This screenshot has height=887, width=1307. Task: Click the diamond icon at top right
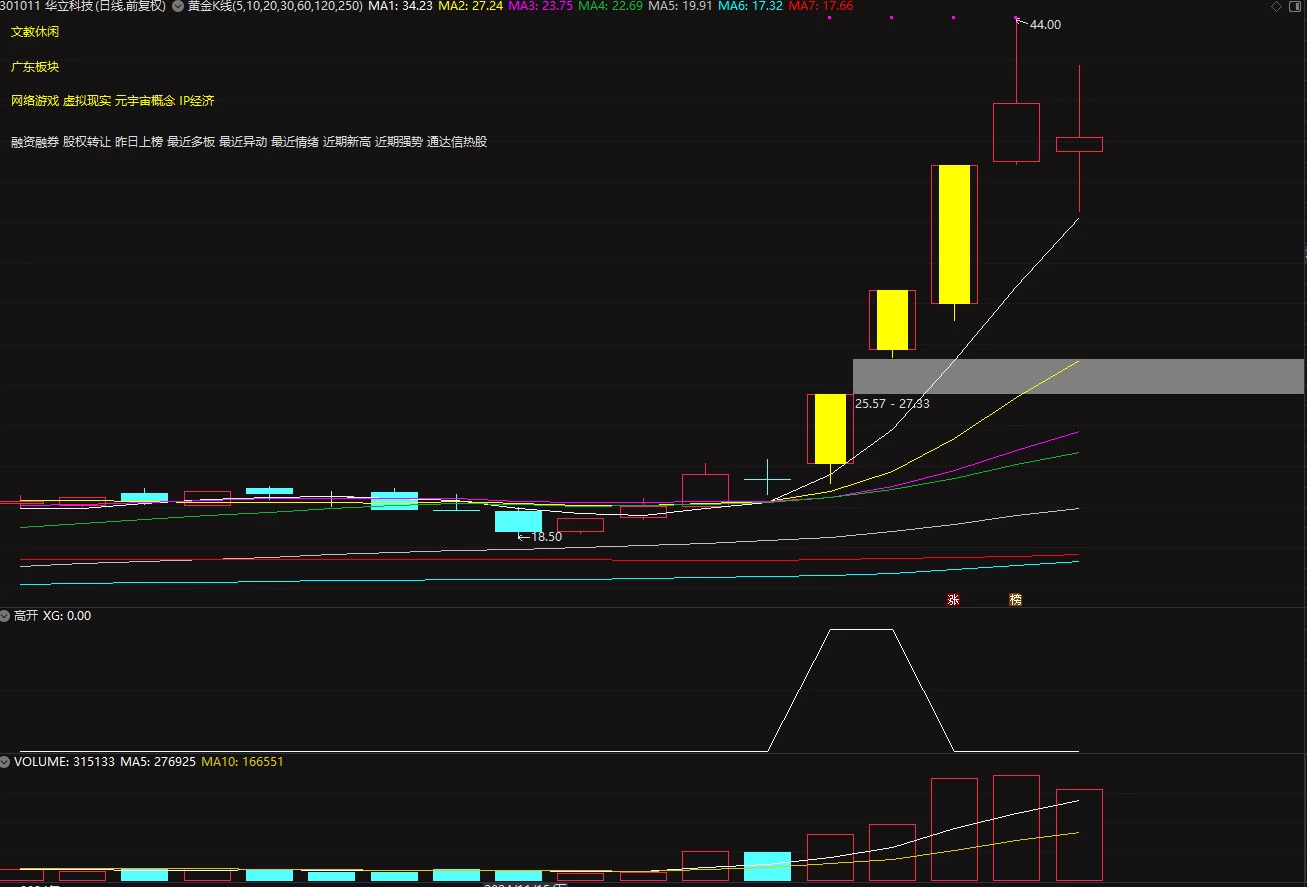(x=1276, y=6)
